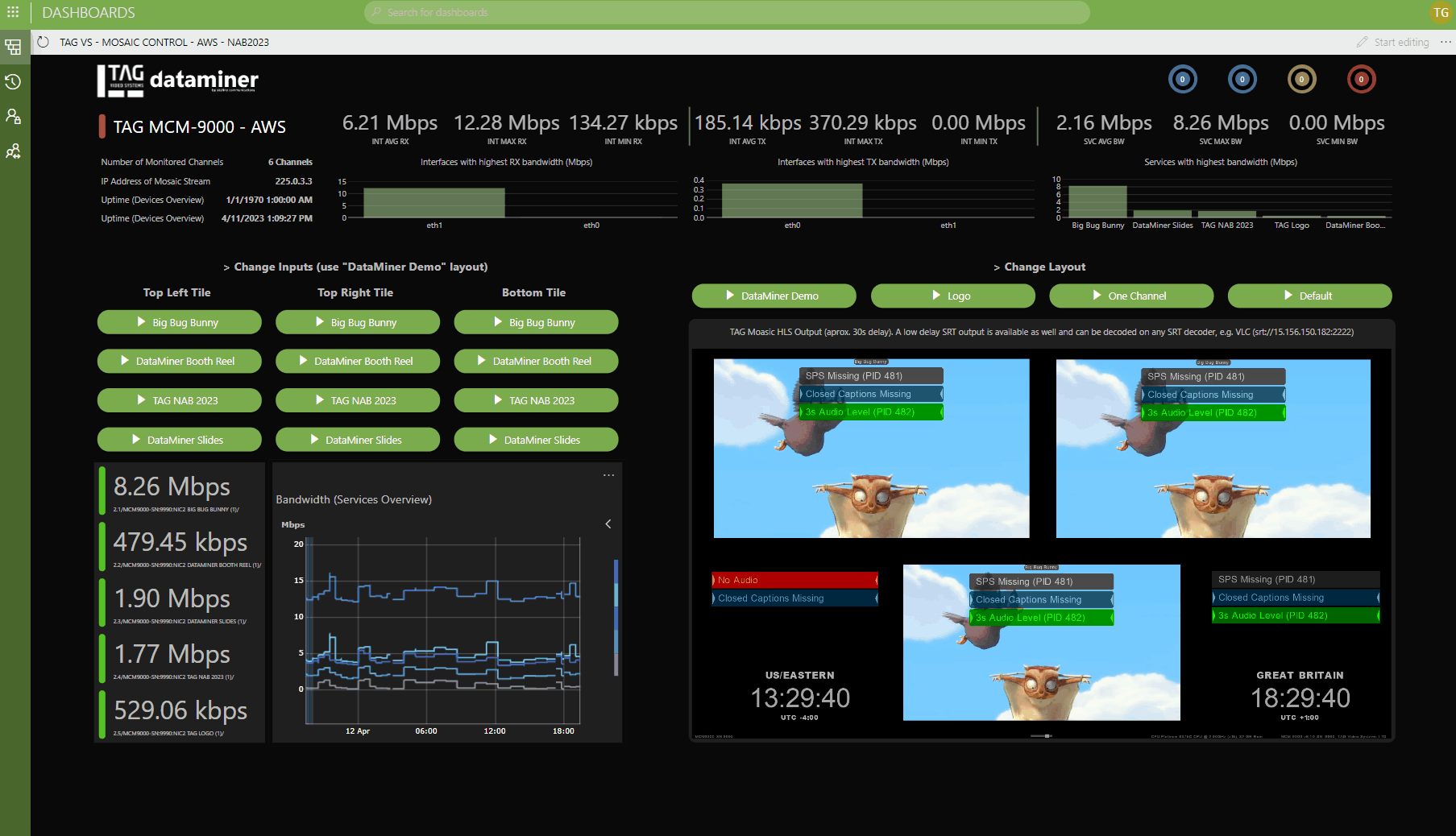Image resolution: width=1456 pixels, height=836 pixels.
Task: Click the 2.16 Mbps SVC AVG BW value
Action: click(x=1104, y=122)
